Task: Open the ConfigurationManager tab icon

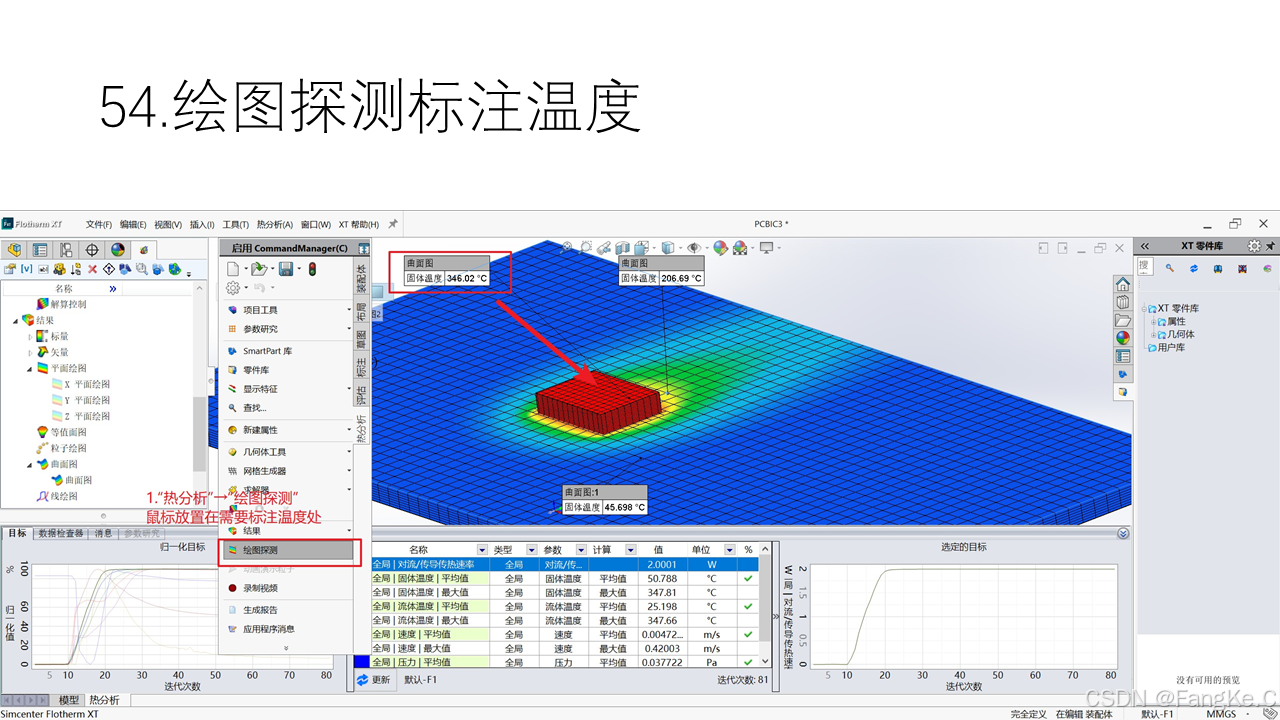Action: (66, 250)
